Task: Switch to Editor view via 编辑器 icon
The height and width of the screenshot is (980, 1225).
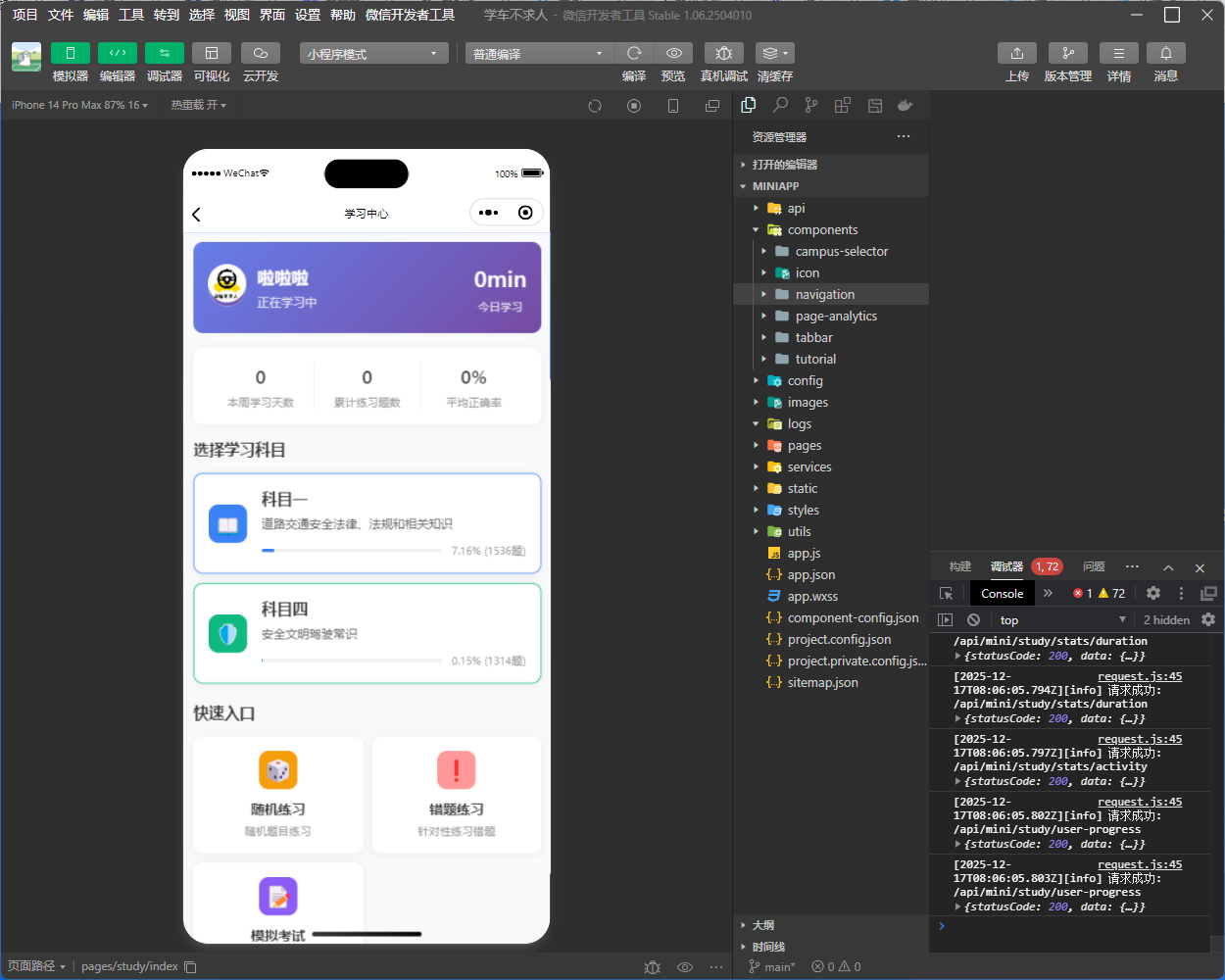Action: (117, 53)
